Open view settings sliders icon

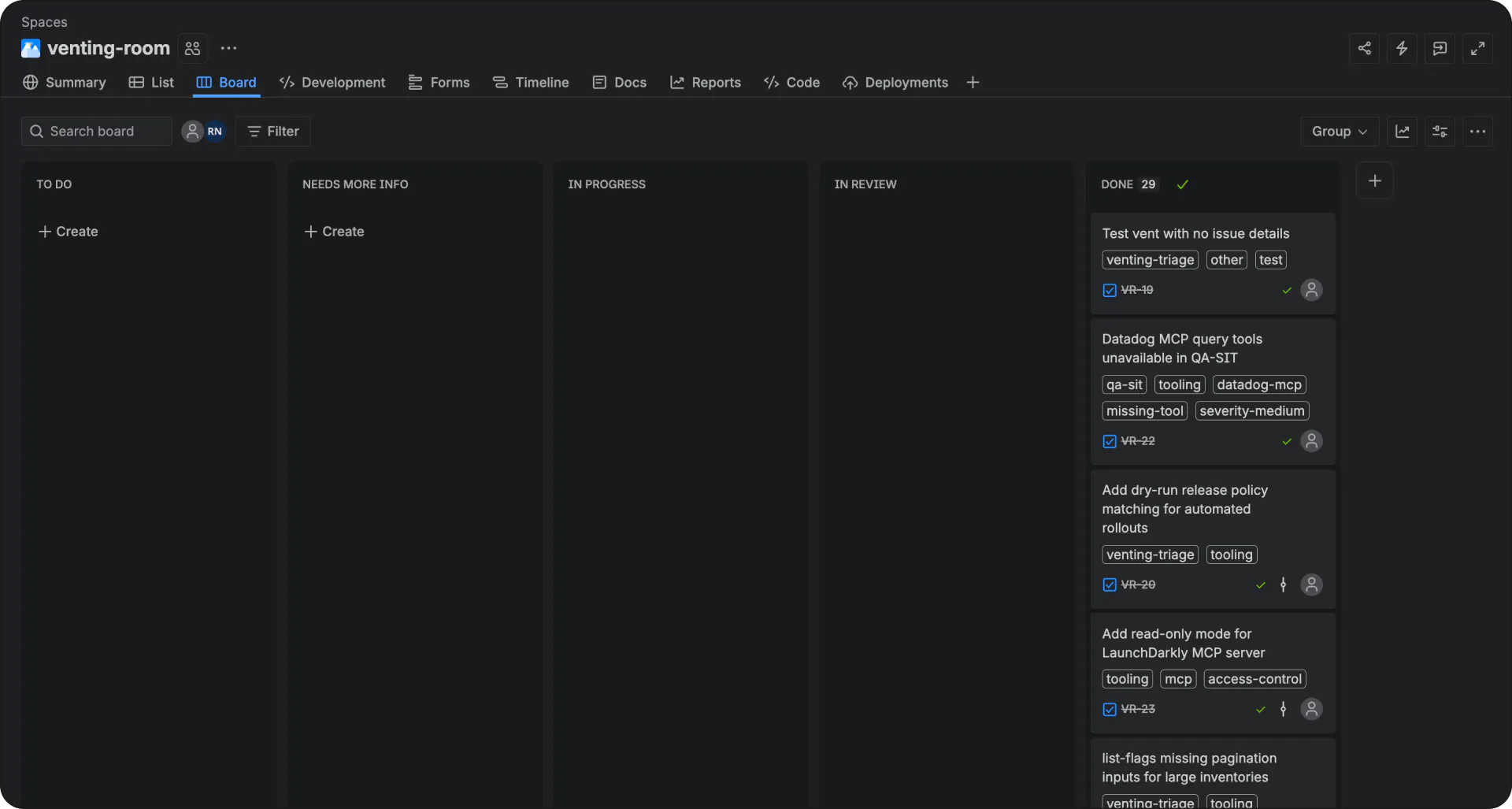(1440, 132)
